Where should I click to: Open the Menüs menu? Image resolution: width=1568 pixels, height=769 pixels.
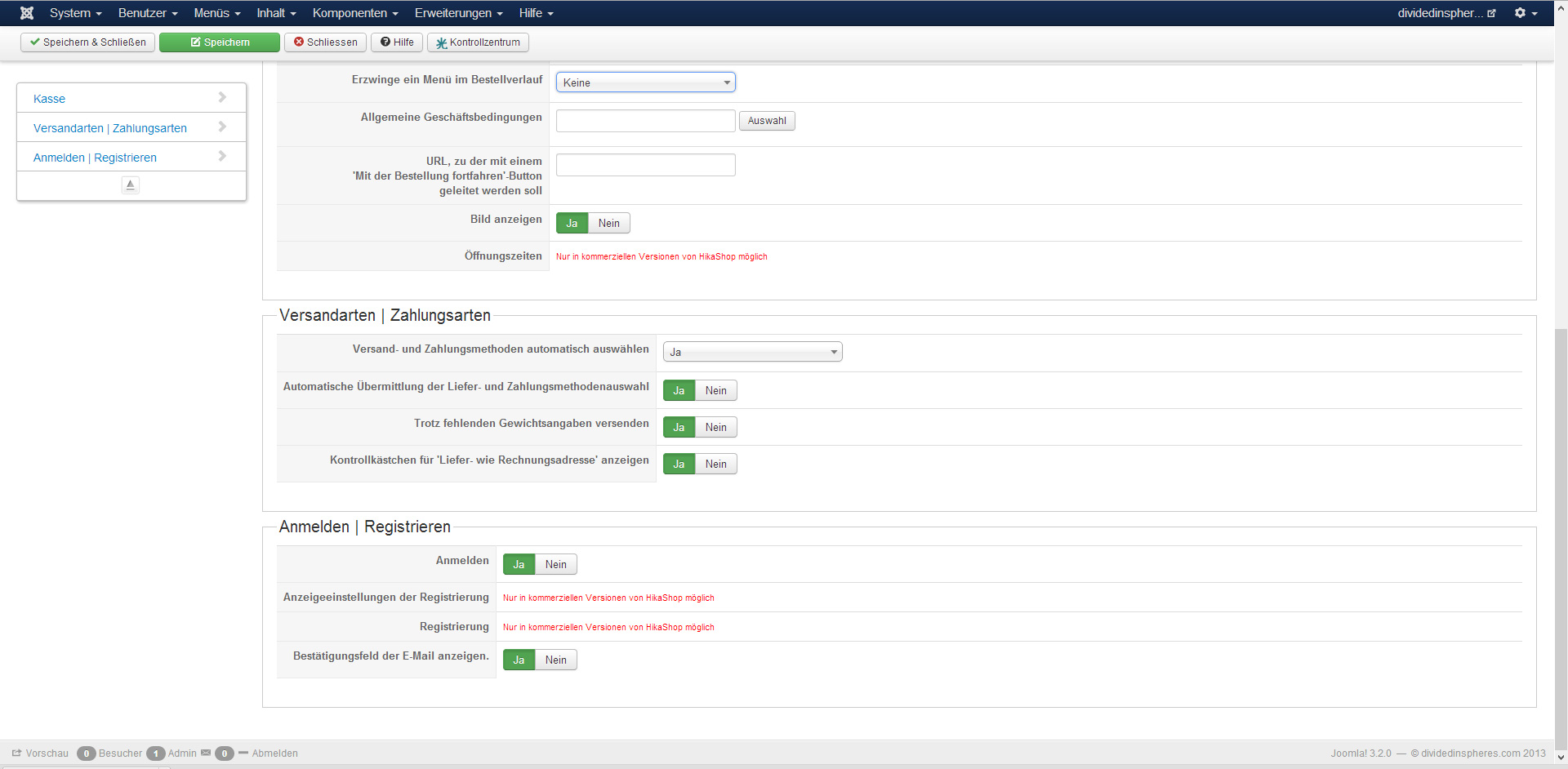217,13
